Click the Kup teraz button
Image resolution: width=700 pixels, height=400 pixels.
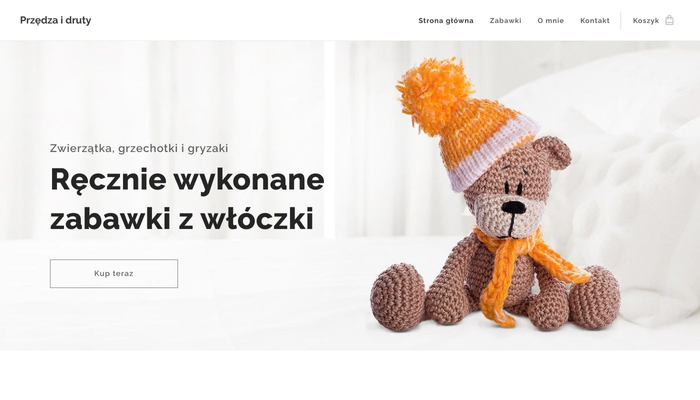pyautogui.click(x=114, y=274)
